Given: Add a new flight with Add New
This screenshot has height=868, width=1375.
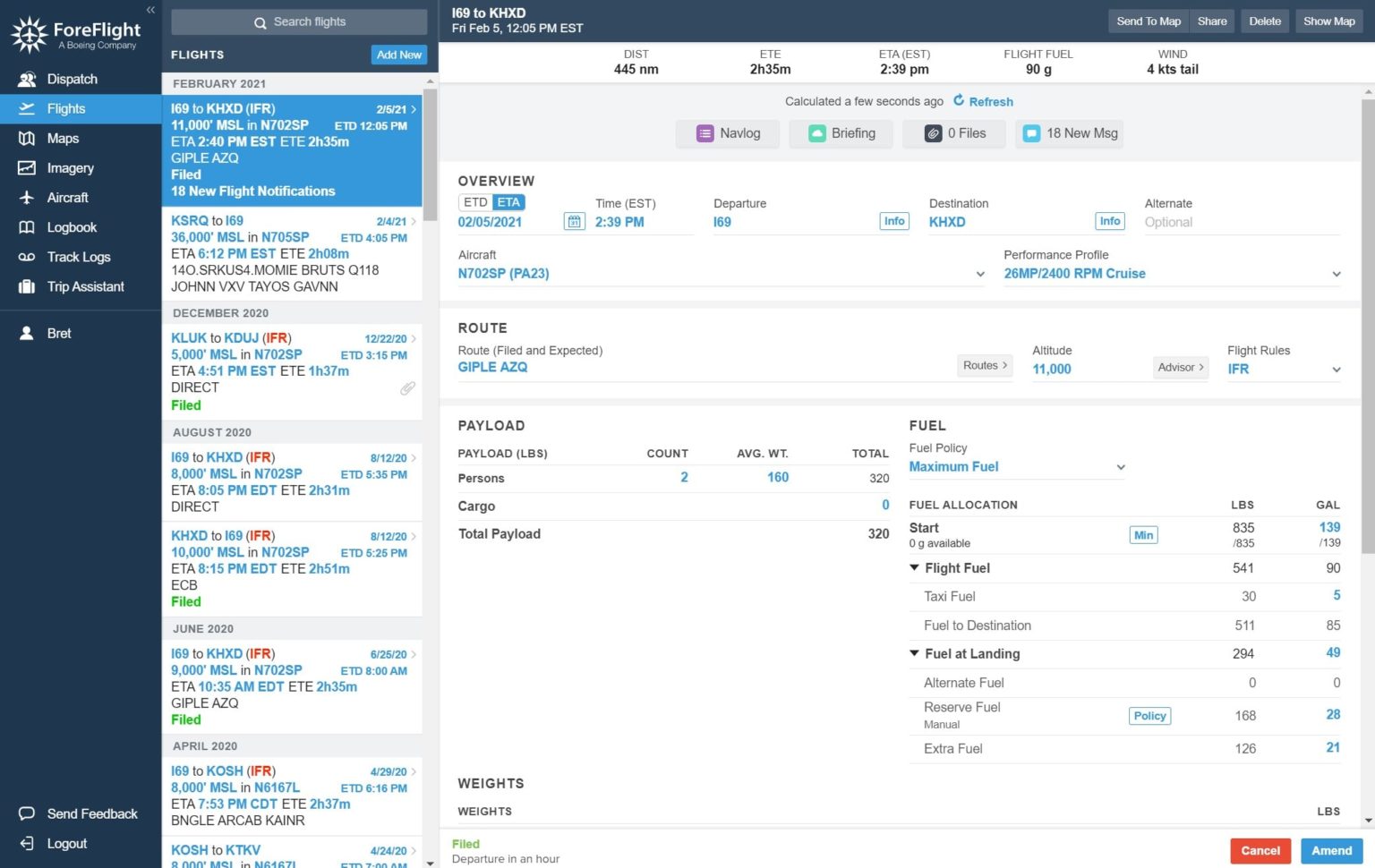Looking at the screenshot, I should [398, 55].
